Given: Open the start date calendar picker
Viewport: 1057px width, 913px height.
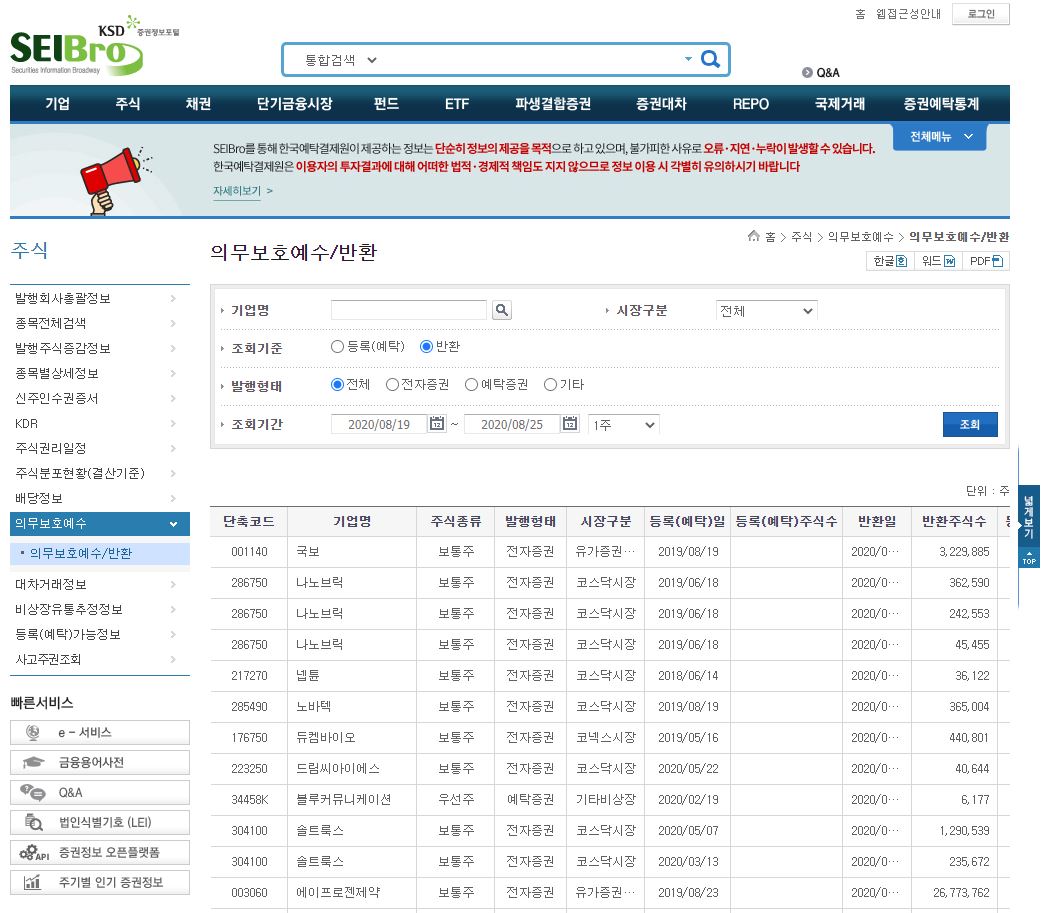Looking at the screenshot, I should coord(437,423).
